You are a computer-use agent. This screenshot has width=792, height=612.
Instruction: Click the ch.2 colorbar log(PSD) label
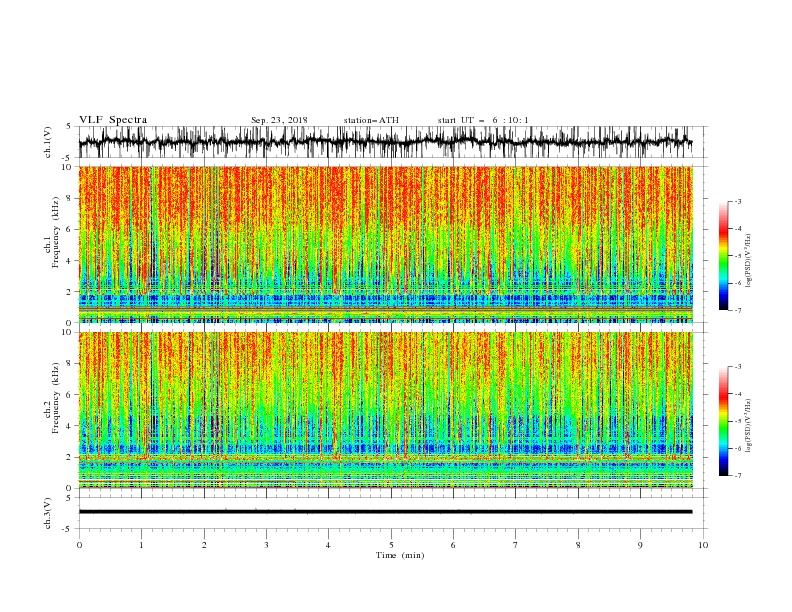coord(749,426)
